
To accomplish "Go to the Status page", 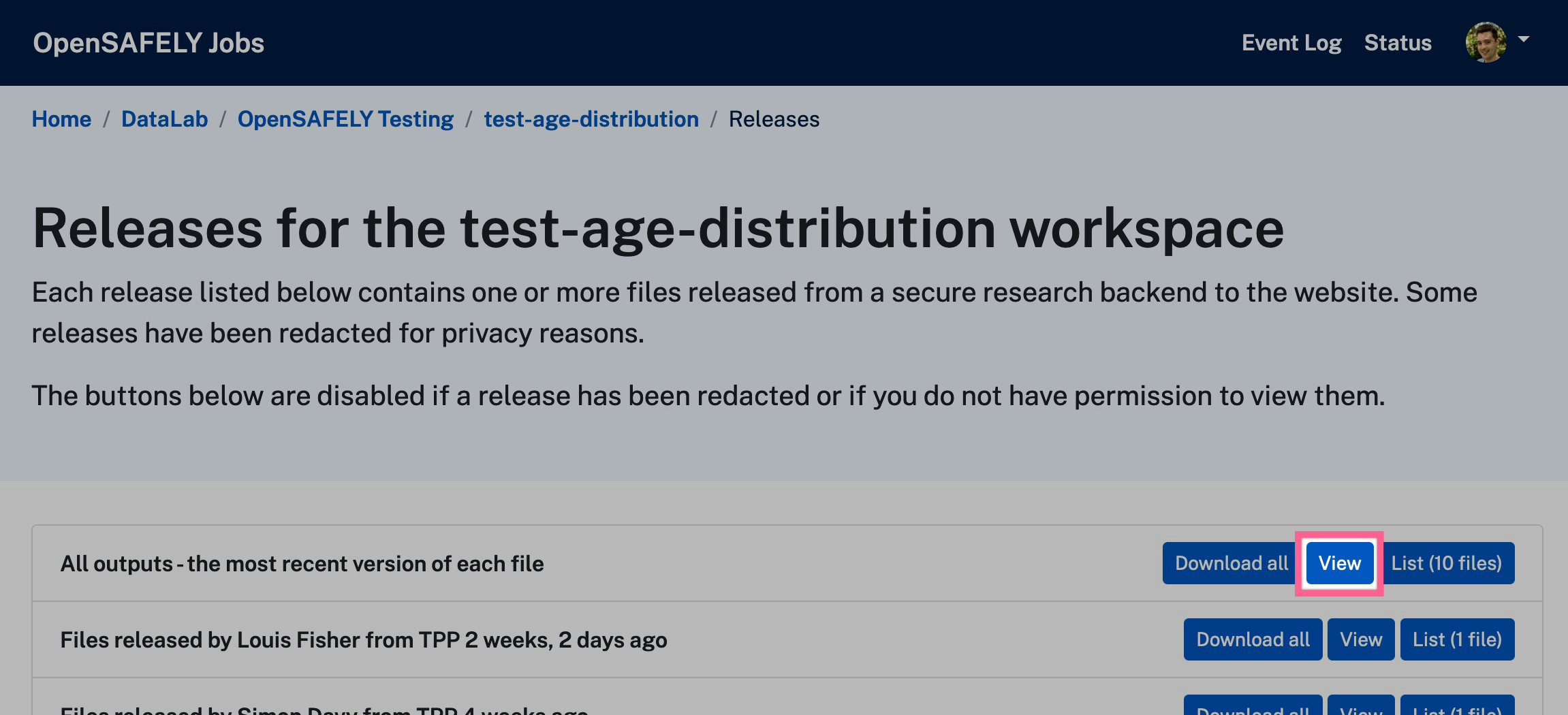I will coord(1398,43).
